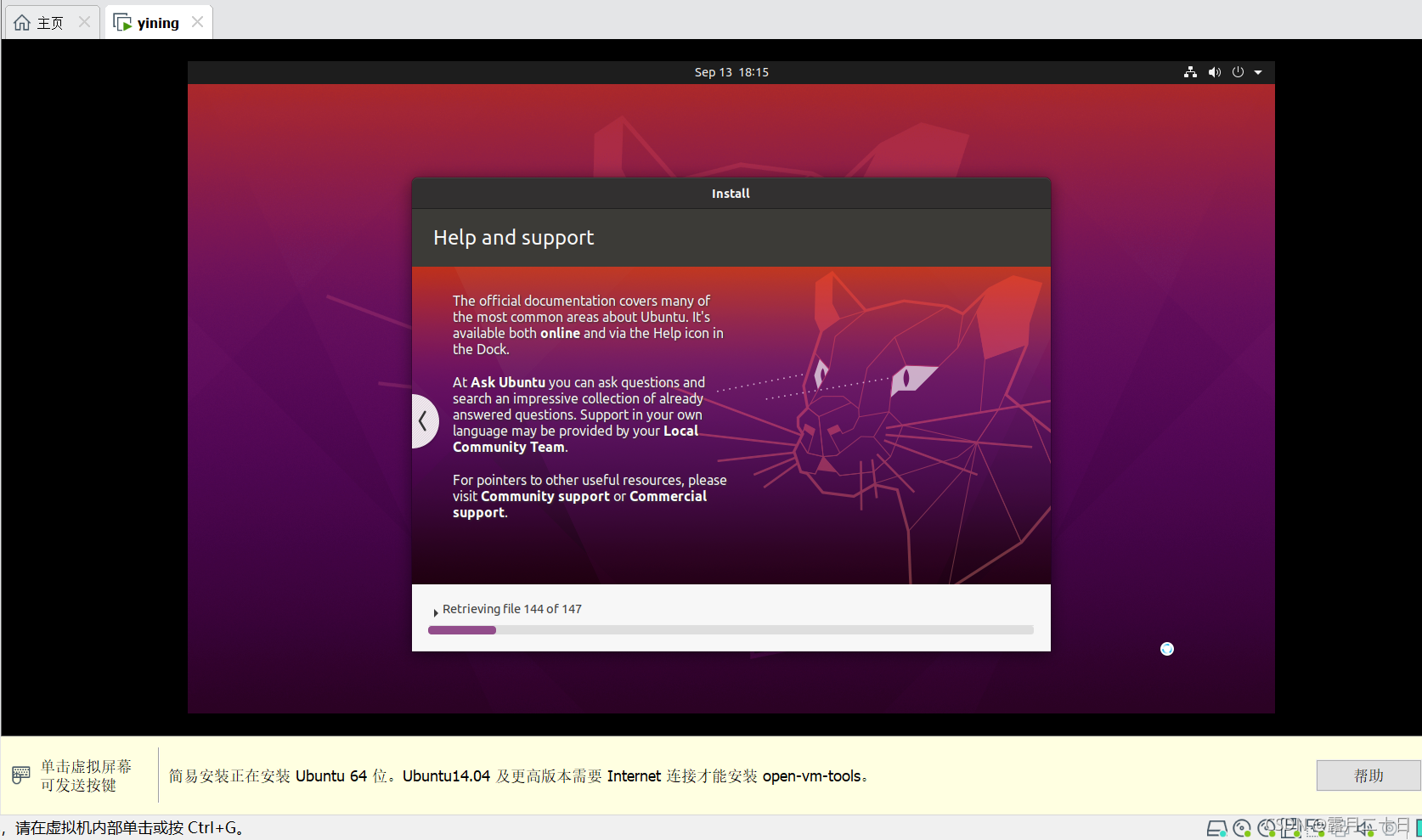
Task: Open the online documentation link
Action: (560, 333)
